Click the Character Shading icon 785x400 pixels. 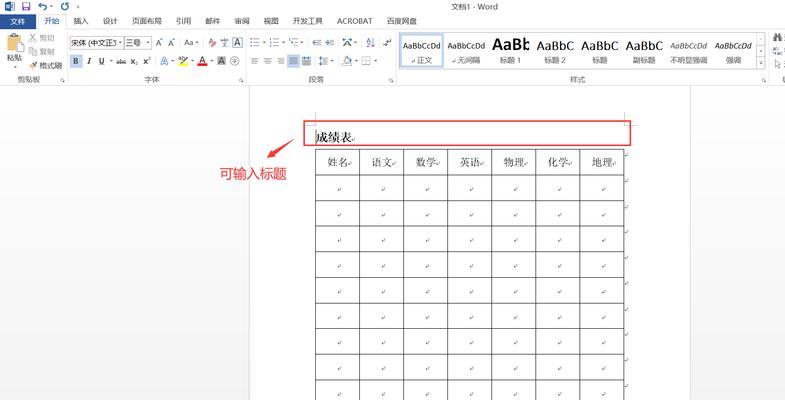click(221, 61)
